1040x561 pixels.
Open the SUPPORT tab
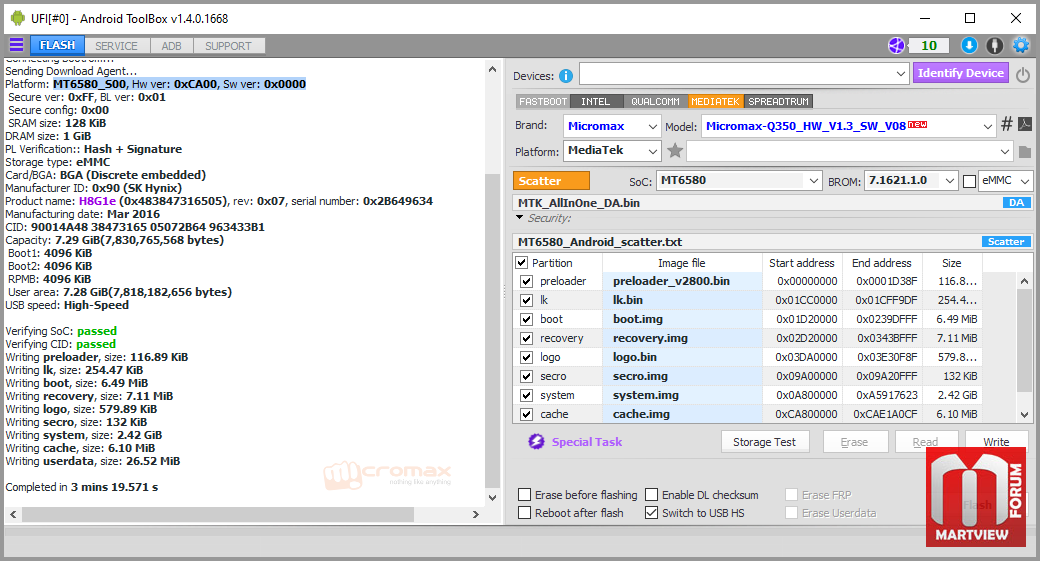click(x=228, y=46)
